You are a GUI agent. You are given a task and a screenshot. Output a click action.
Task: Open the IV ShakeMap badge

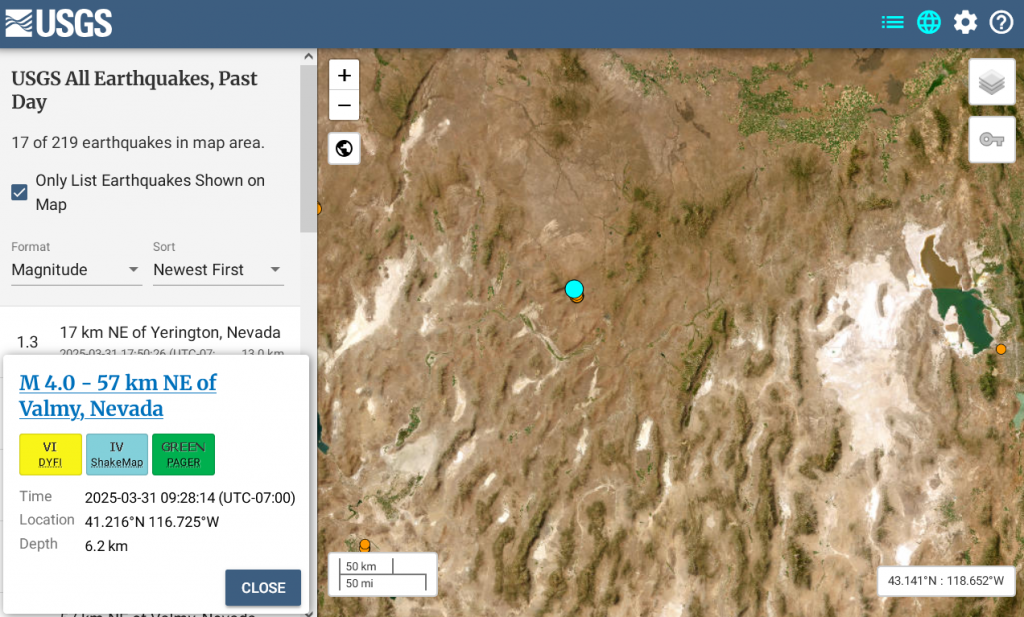[x=117, y=454]
